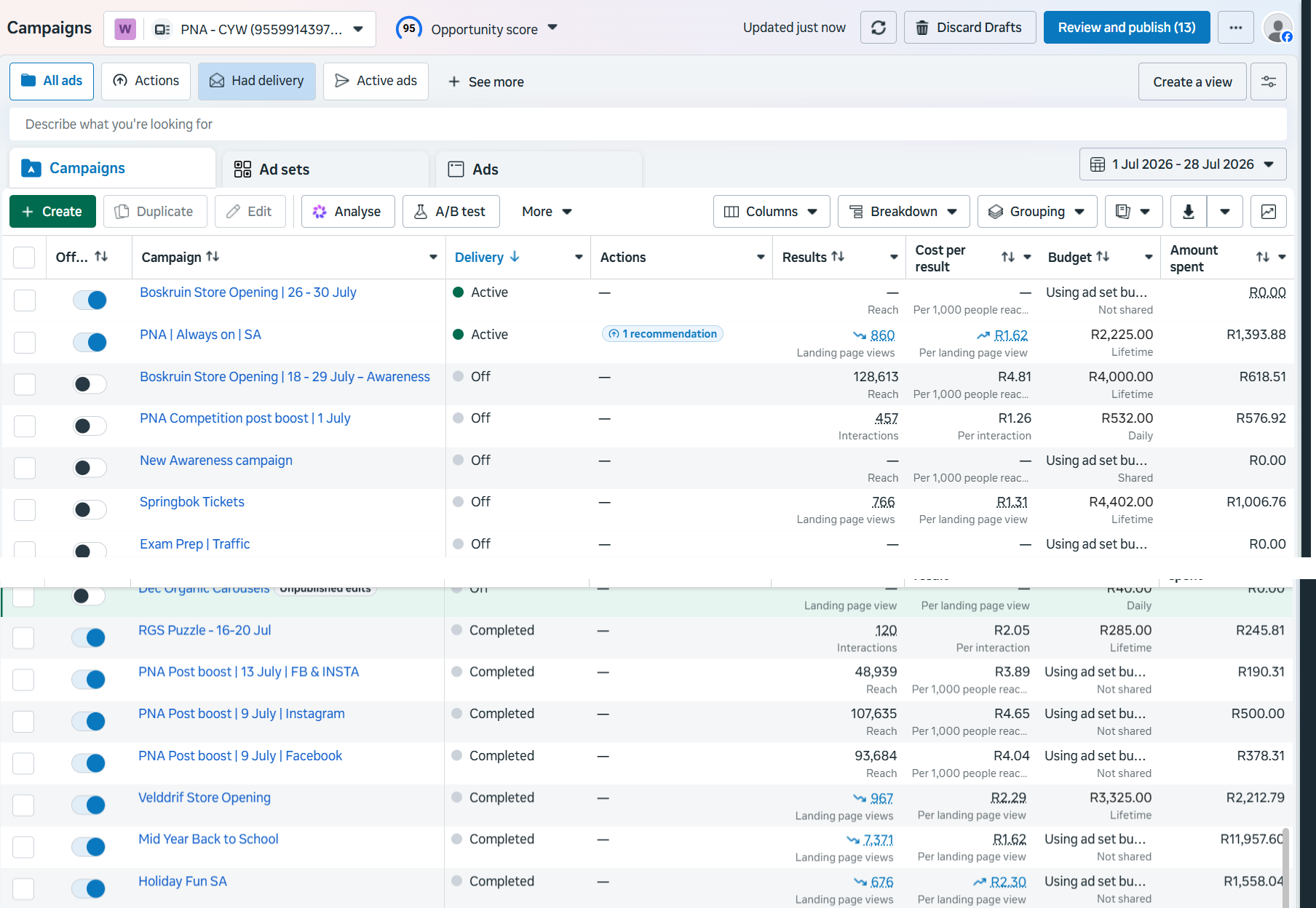Download the report with the export icon
1316x908 pixels.
(1189, 212)
